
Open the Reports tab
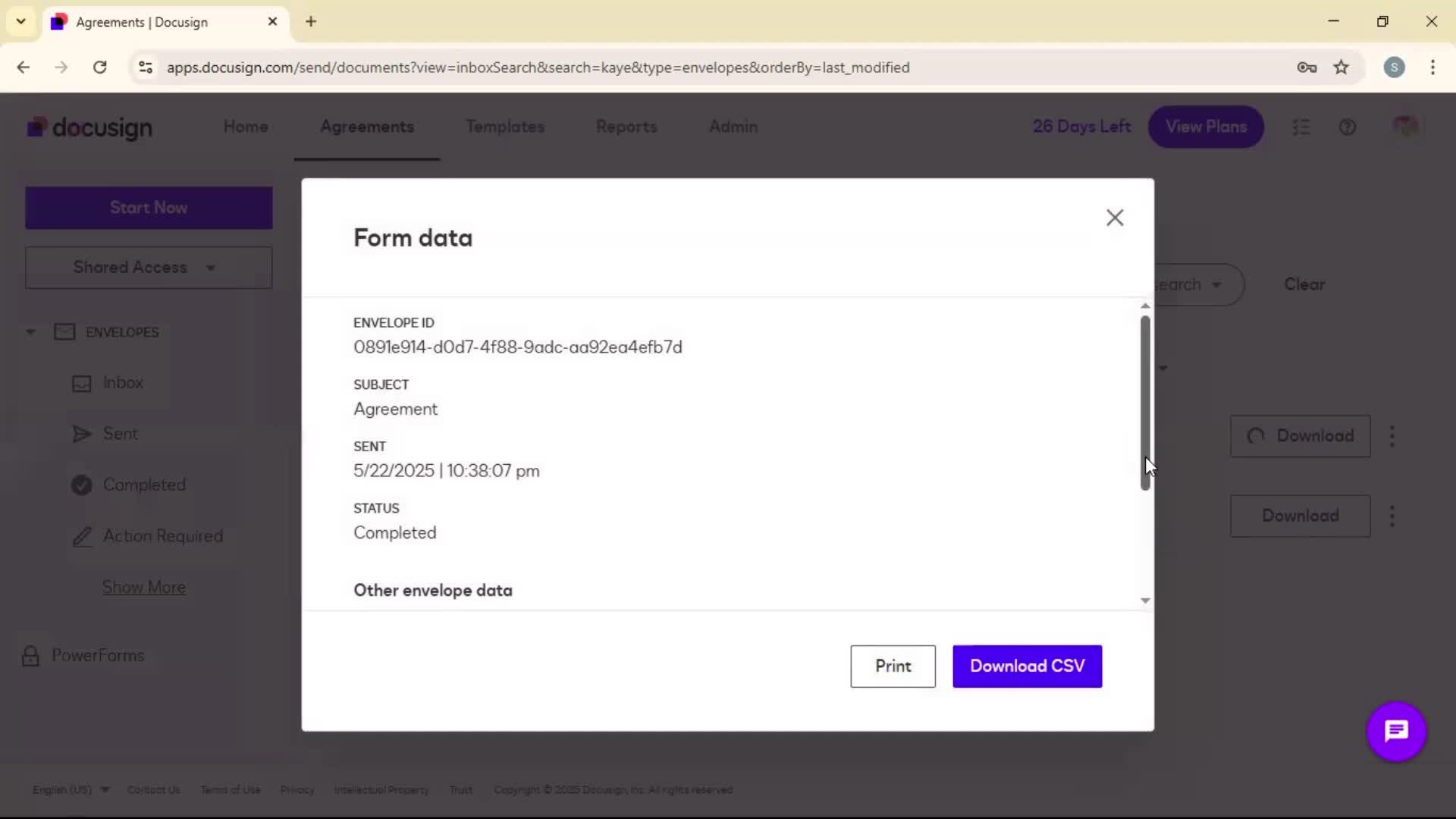(626, 127)
